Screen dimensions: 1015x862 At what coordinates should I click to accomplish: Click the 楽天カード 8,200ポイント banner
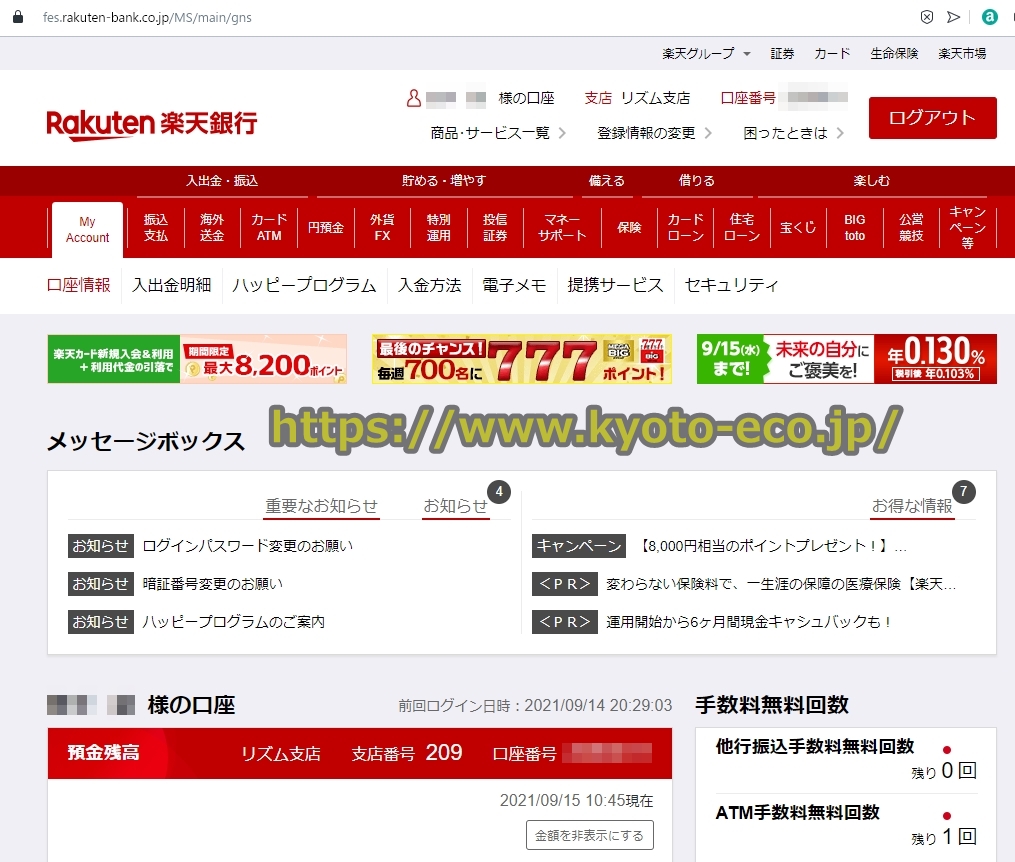(x=197, y=359)
